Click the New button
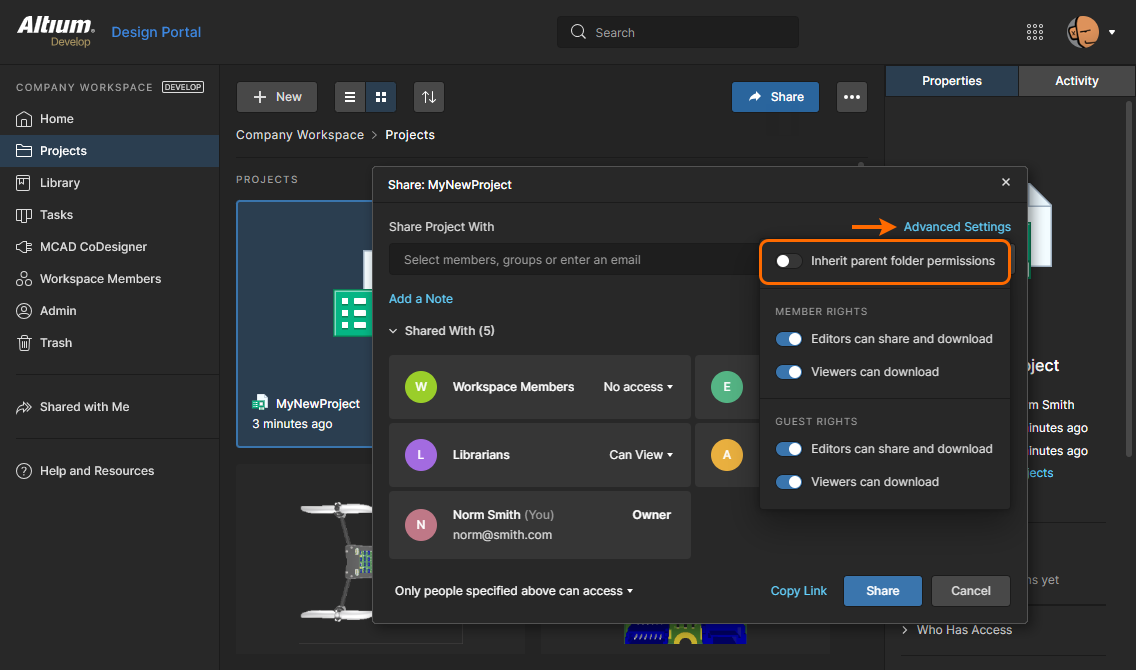 [x=277, y=97]
